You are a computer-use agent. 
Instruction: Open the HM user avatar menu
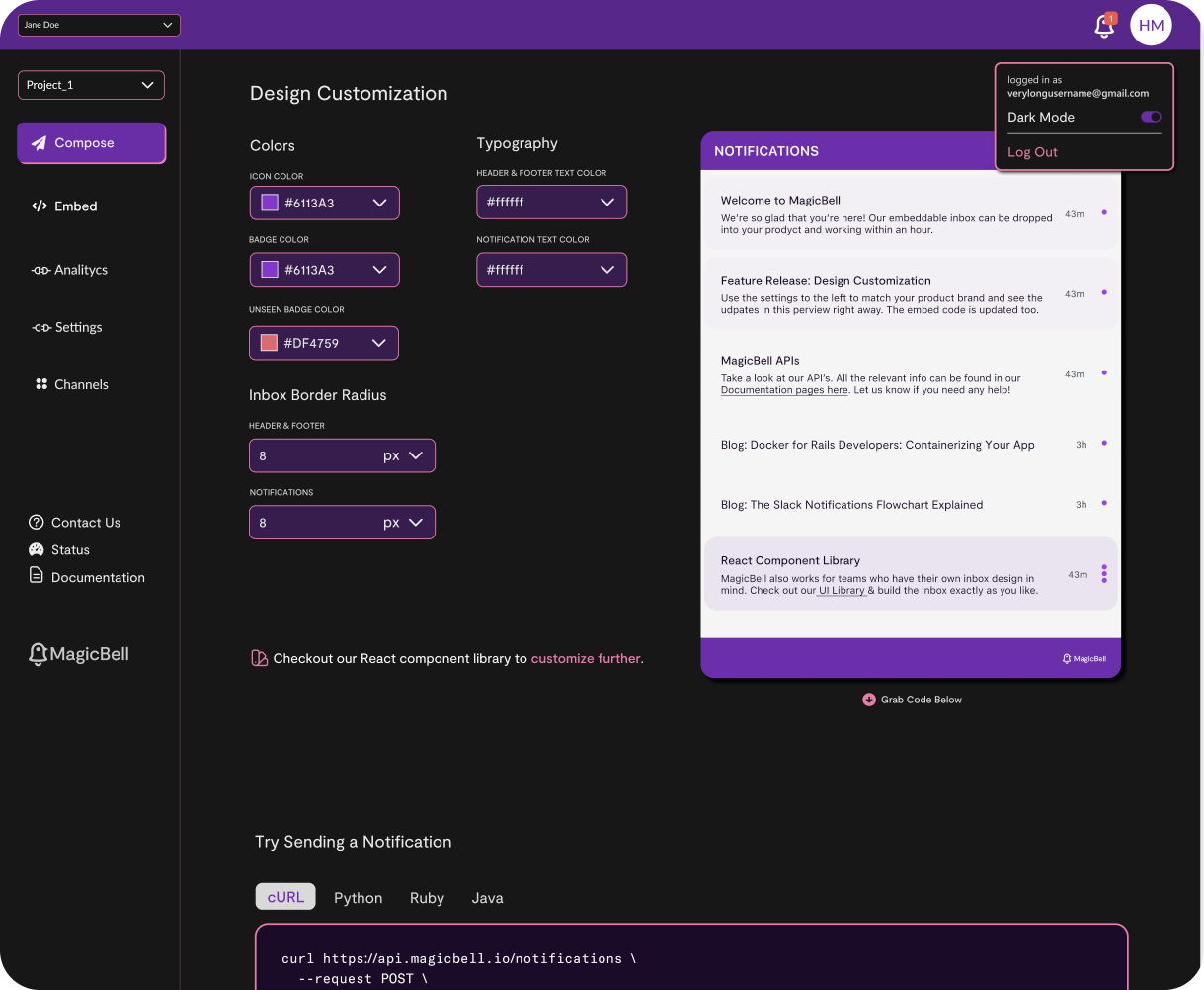coord(1151,26)
